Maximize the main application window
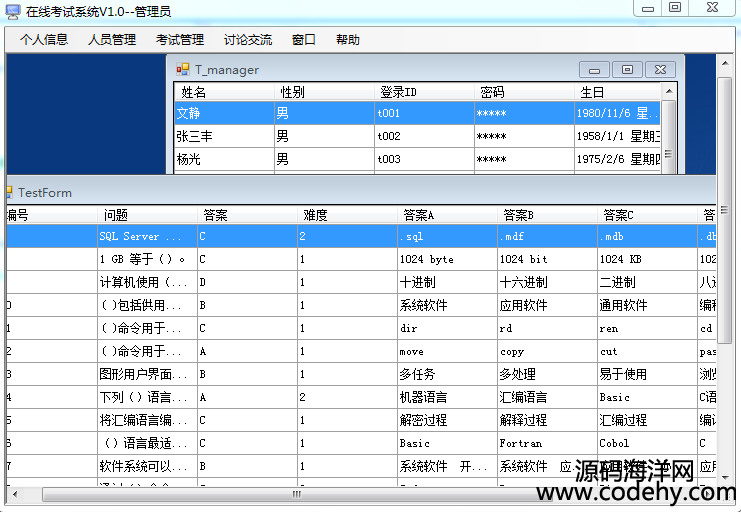The width and height of the screenshot is (741, 512). click(x=675, y=8)
